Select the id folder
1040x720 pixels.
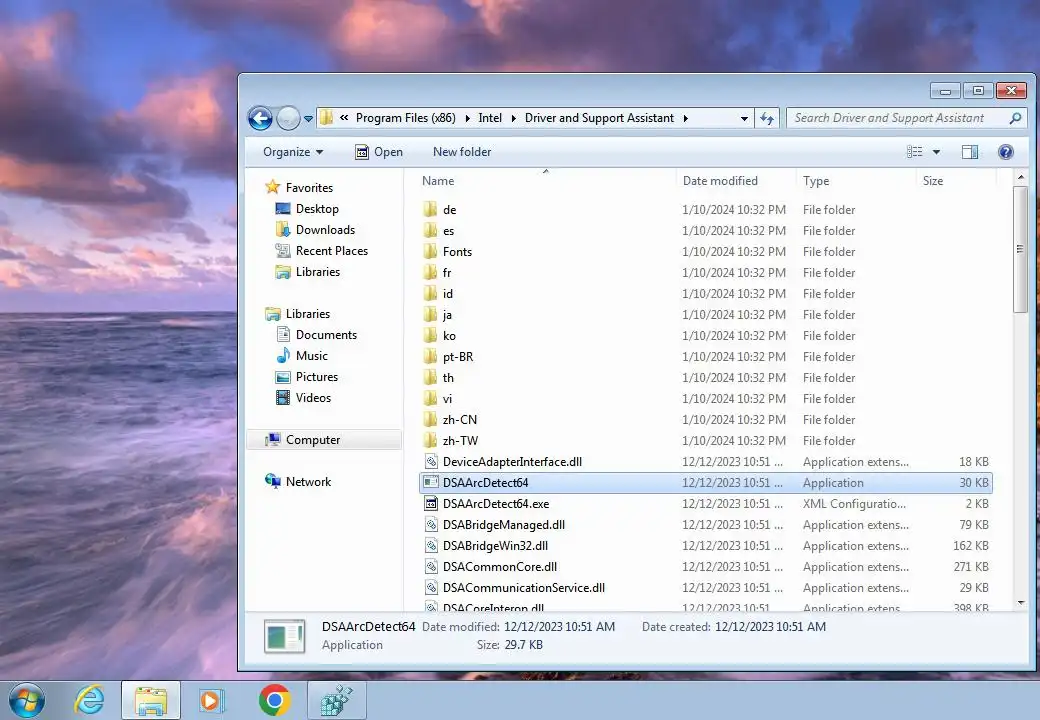[x=706, y=294]
